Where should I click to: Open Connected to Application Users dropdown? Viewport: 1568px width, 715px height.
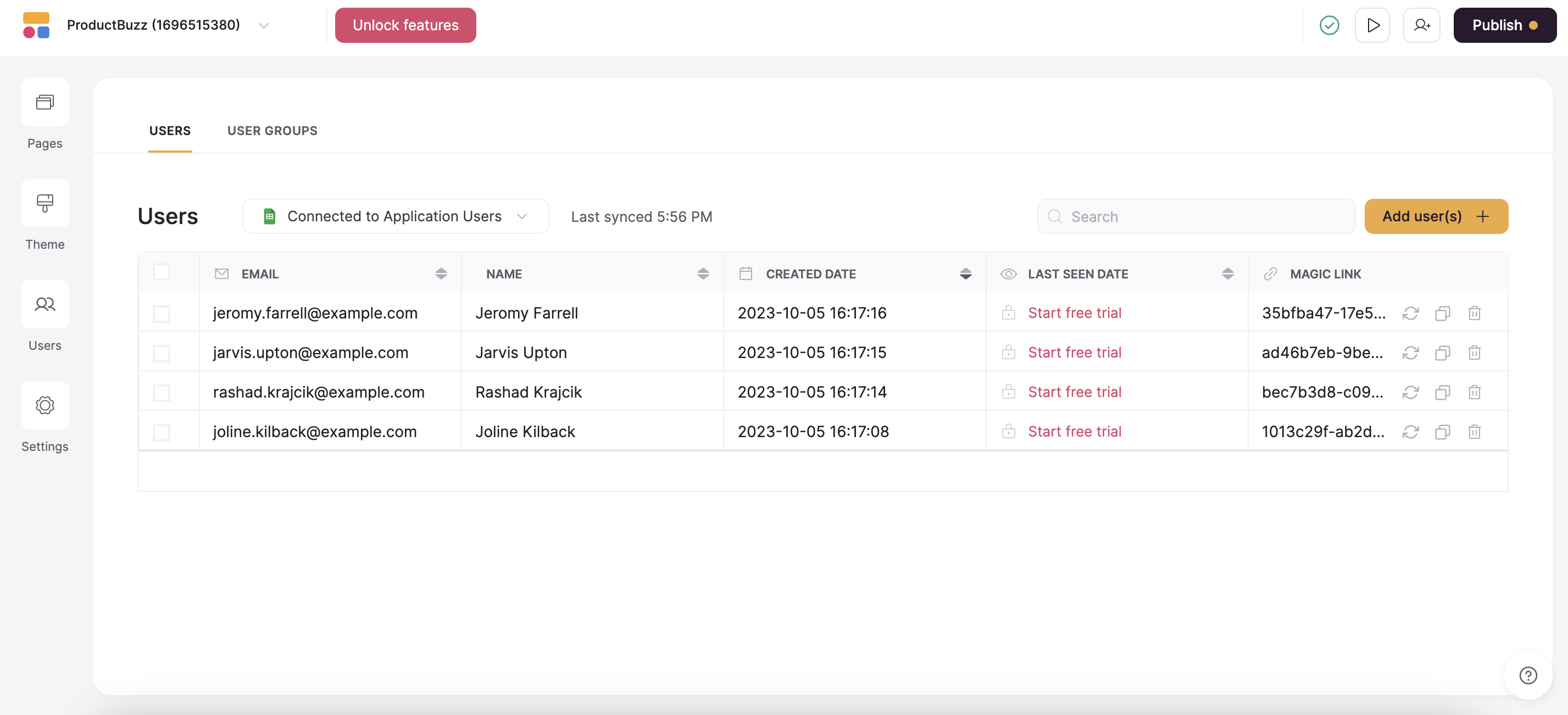coord(395,216)
